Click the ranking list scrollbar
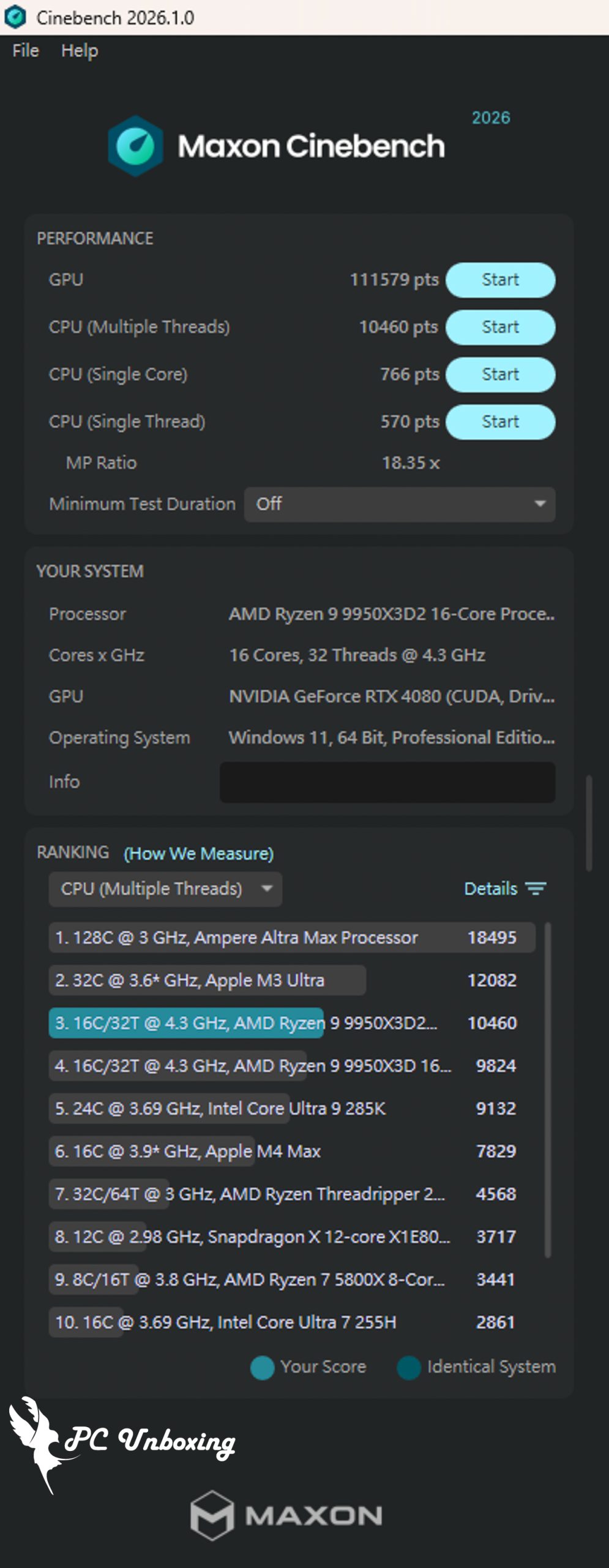Viewport: 609px width, 1568px height. tap(548, 1090)
